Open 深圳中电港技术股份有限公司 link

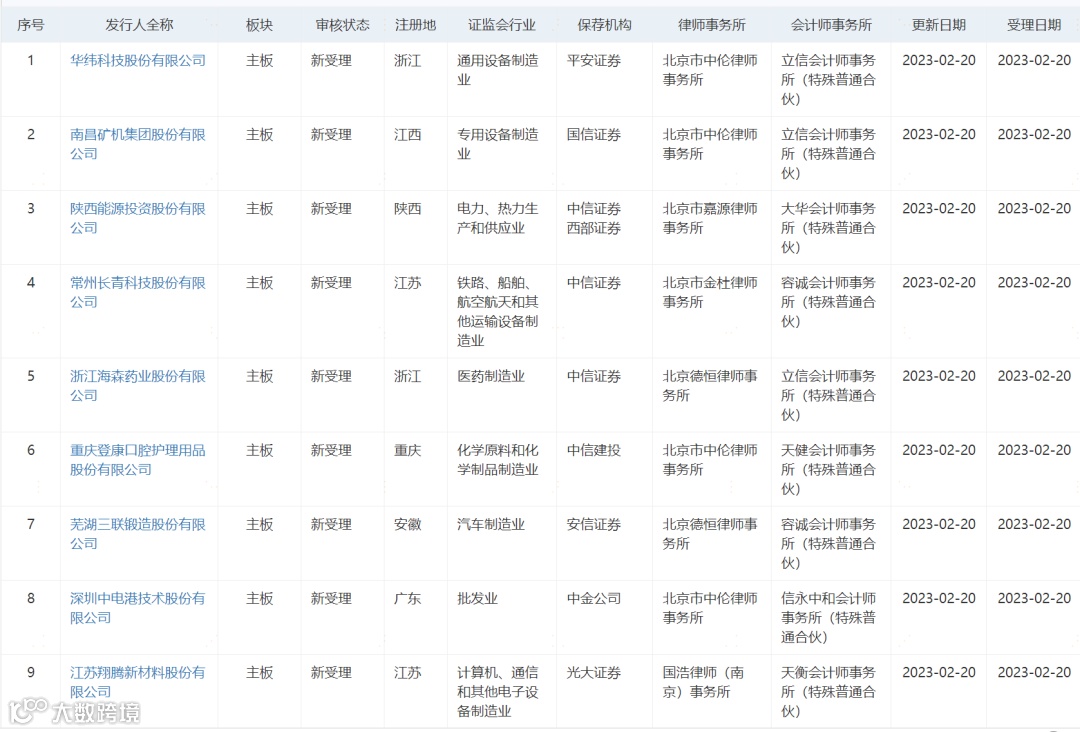[x=138, y=608]
